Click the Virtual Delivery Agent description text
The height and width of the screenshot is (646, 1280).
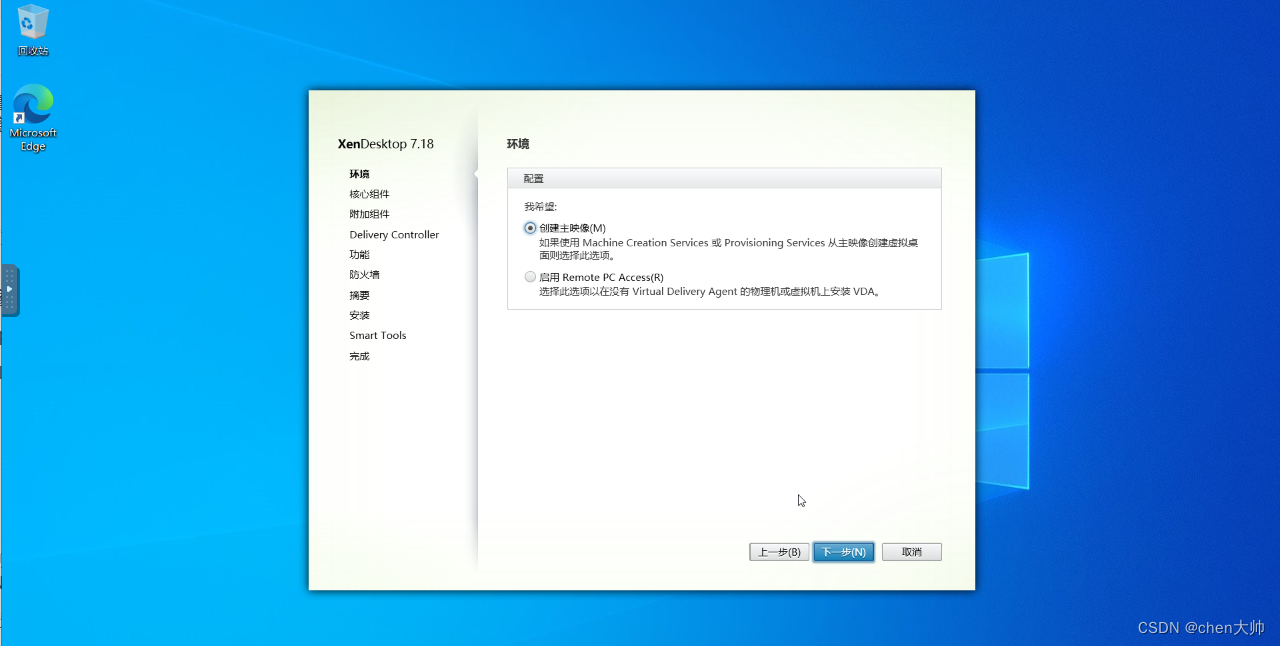[709, 292]
